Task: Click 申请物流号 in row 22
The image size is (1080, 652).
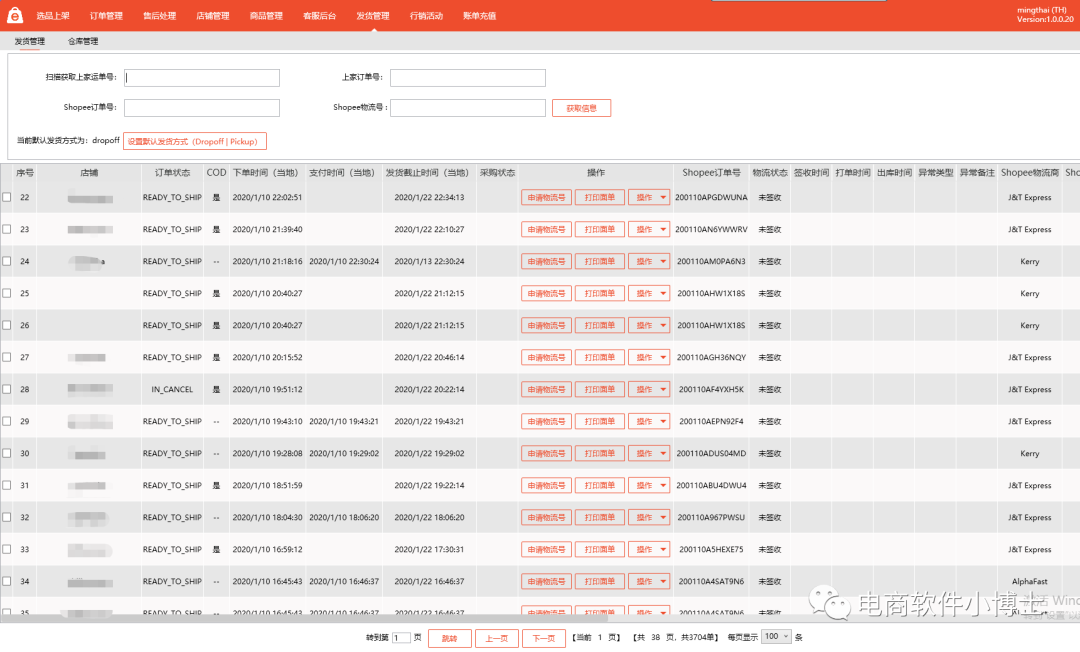Action: 546,198
